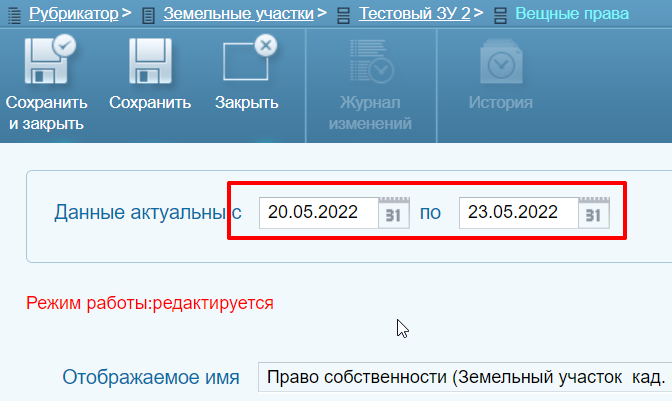This screenshot has width=672, height=401.
Task: Open the Журнал изменений icon
Action: click(x=371, y=61)
